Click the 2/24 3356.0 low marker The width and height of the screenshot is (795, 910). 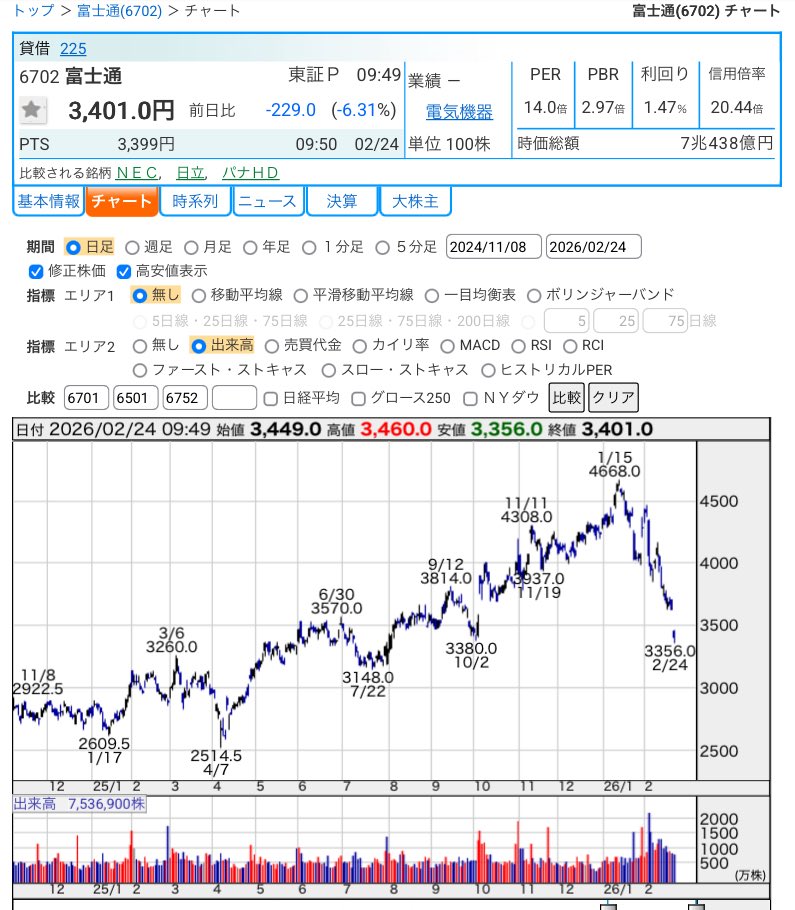pos(670,658)
